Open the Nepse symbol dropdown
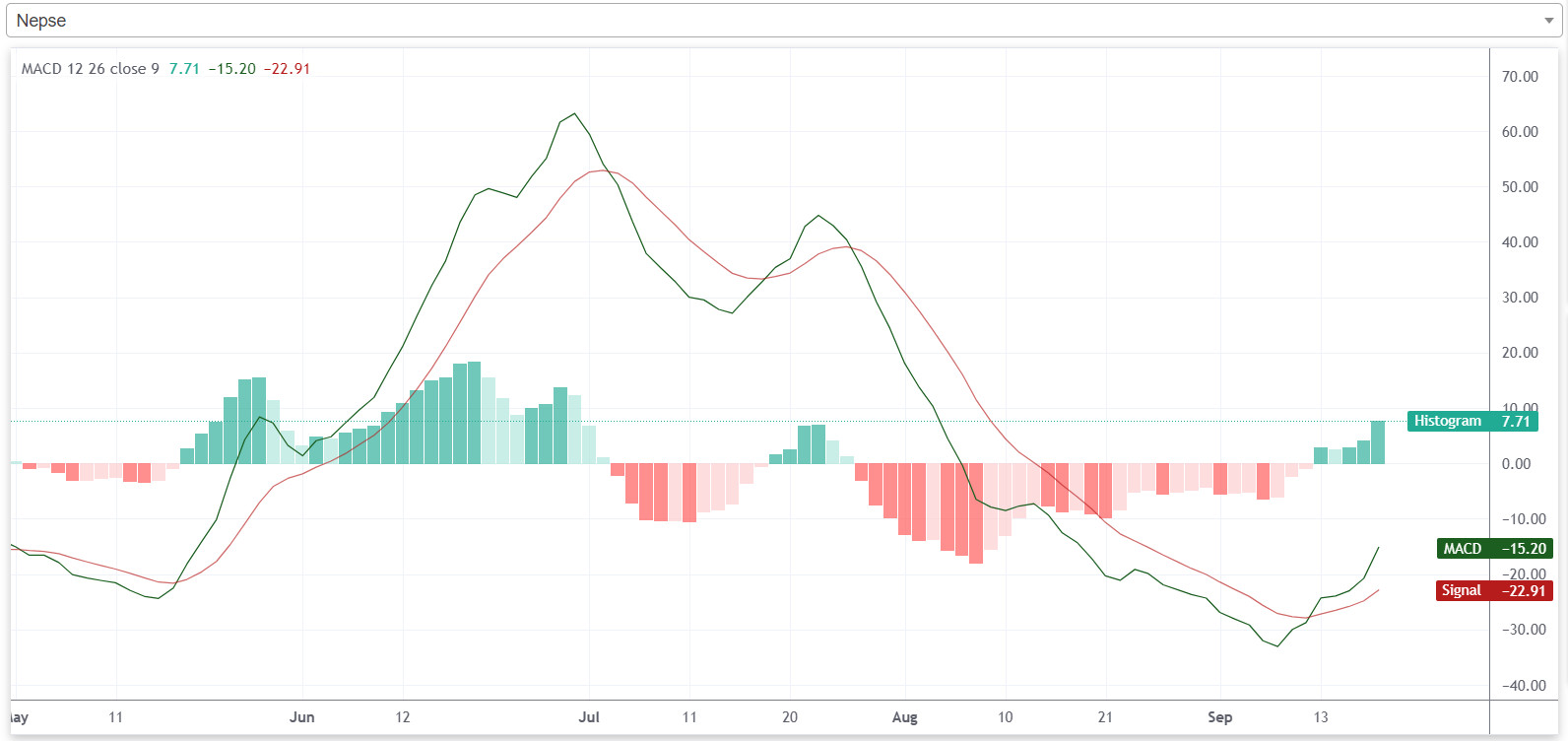Viewport: 1568px width, 741px height. pos(778,21)
